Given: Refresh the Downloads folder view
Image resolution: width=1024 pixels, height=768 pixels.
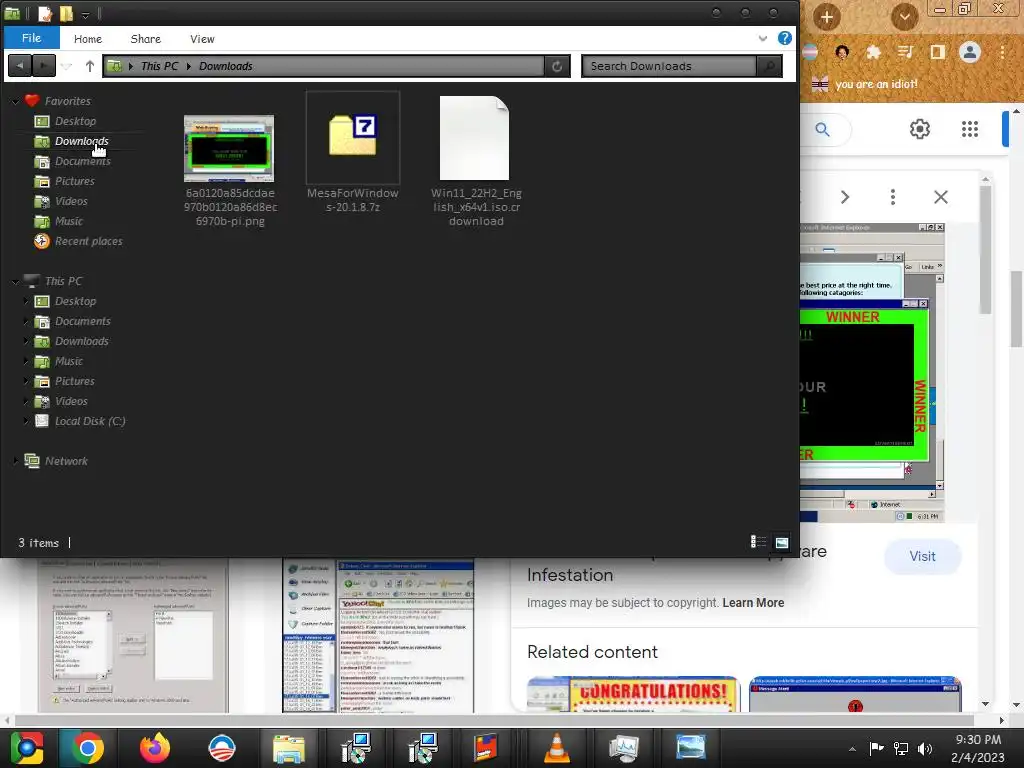Looking at the screenshot, I should pyautogui.click(x=556, y=66).
